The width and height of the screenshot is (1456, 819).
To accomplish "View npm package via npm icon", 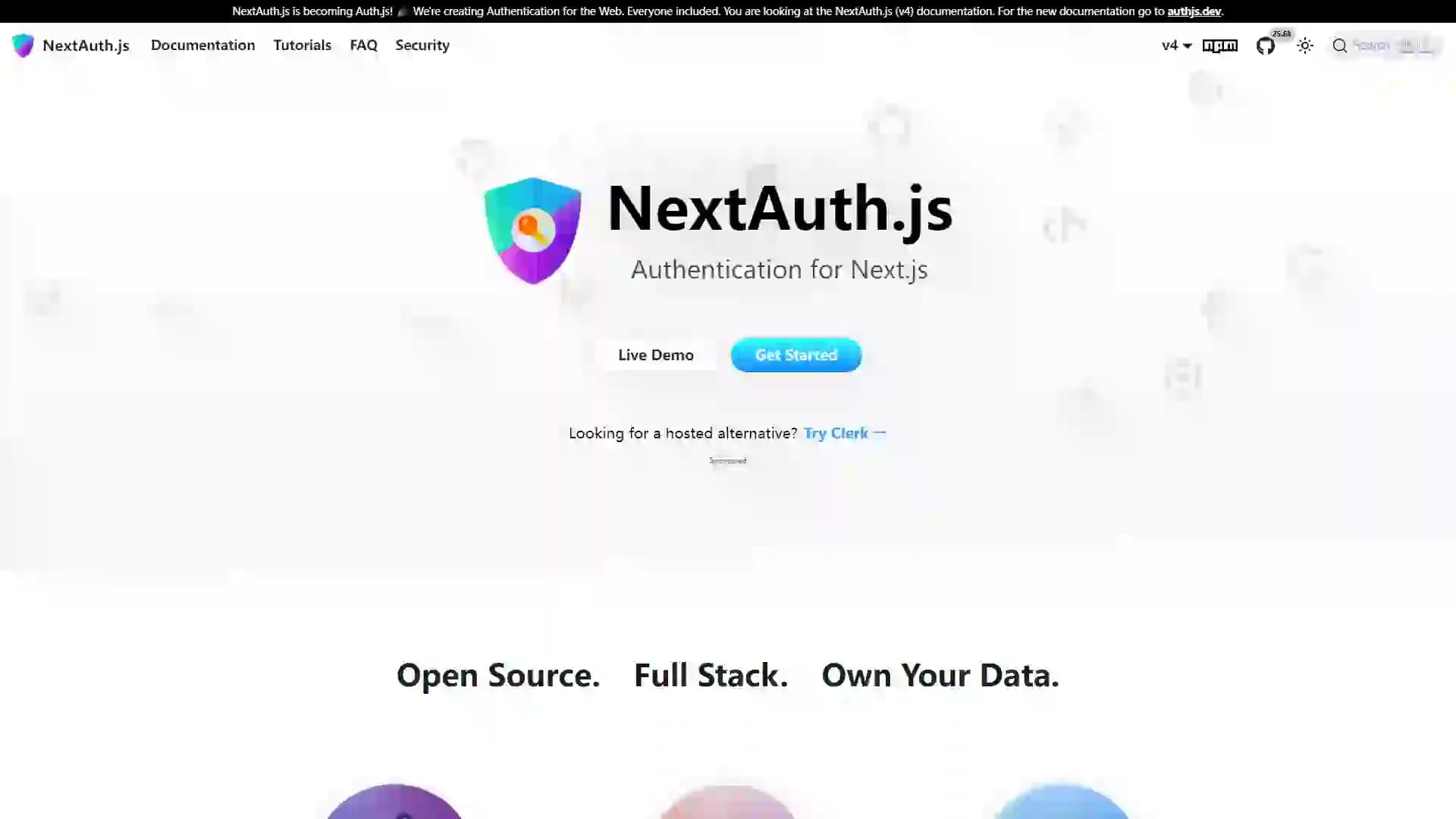I will click(1220, 45).
